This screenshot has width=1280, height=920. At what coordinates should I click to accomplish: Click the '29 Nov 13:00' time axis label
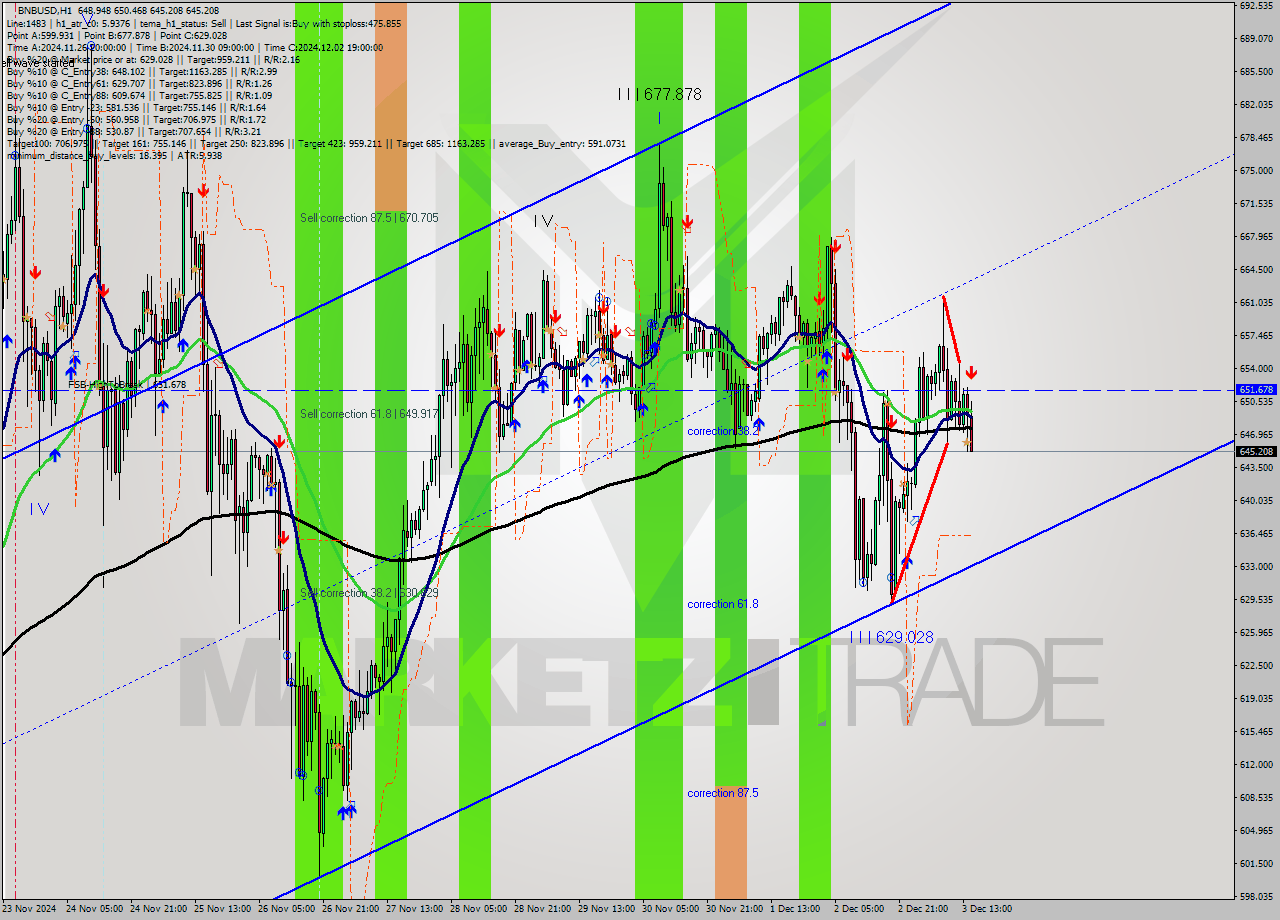pyautogui.click(x=606, y=909)
